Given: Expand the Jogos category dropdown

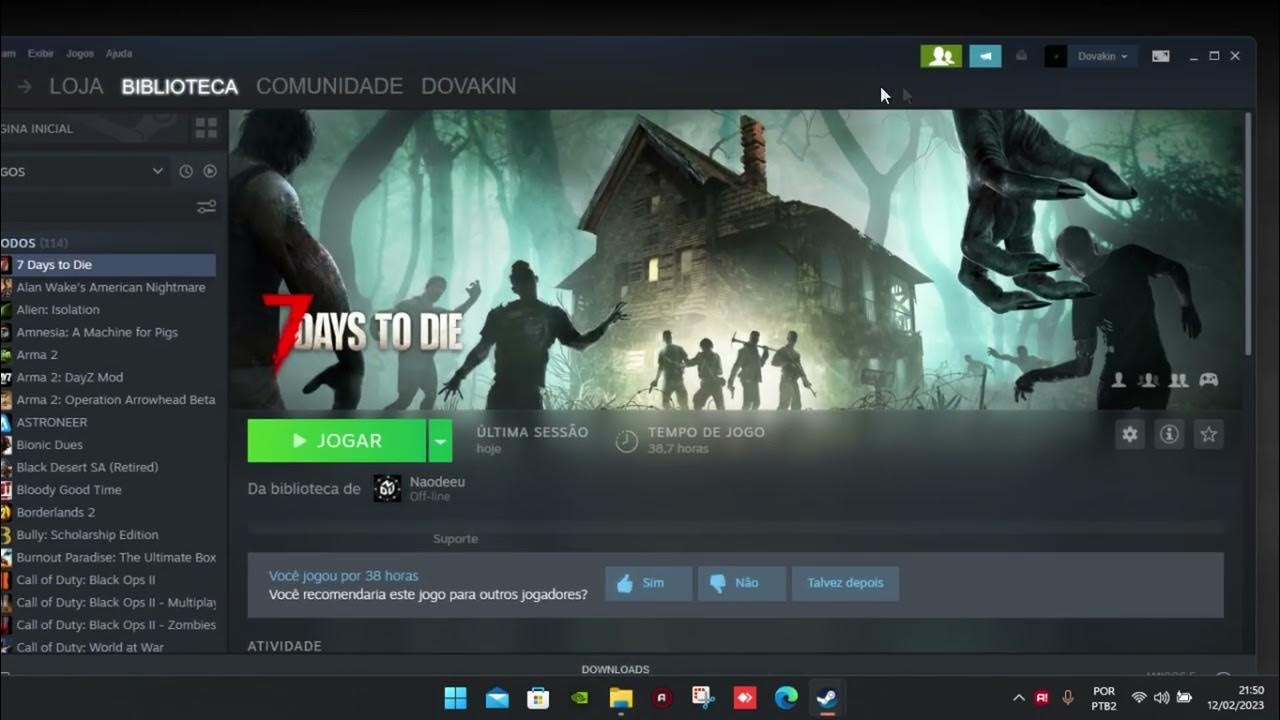Looking at the screenshot, I should point(157,171).
